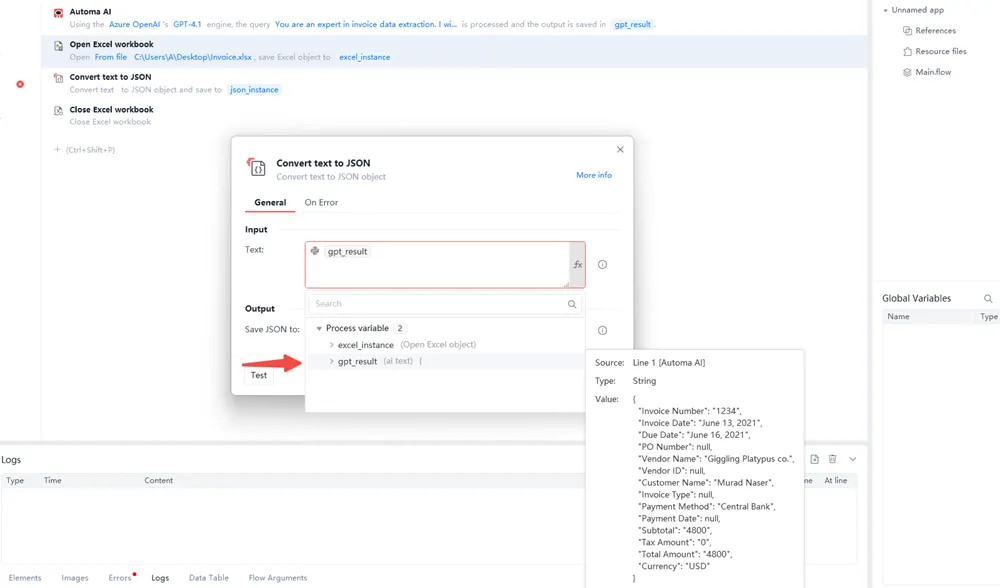Collapse the Process variable tree
The width and height of the screenshot is (1000, 588).
click(319, 327)
